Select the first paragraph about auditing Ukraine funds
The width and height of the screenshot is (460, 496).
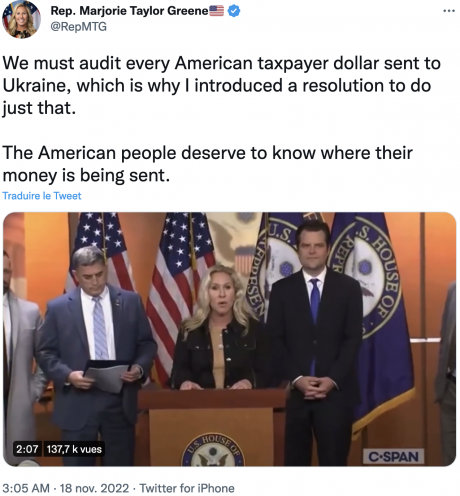point(222,85)
